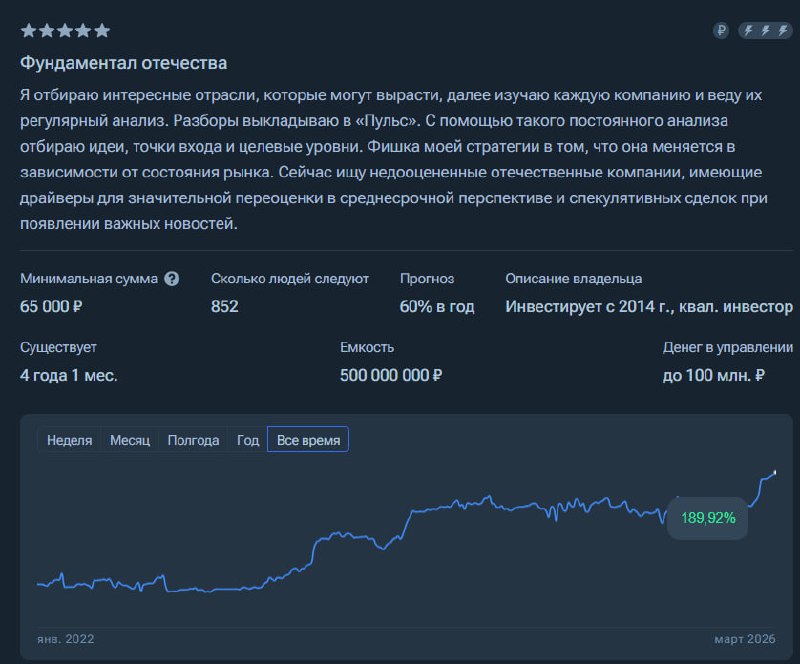Click the ruble currency icon

[721, 31]
